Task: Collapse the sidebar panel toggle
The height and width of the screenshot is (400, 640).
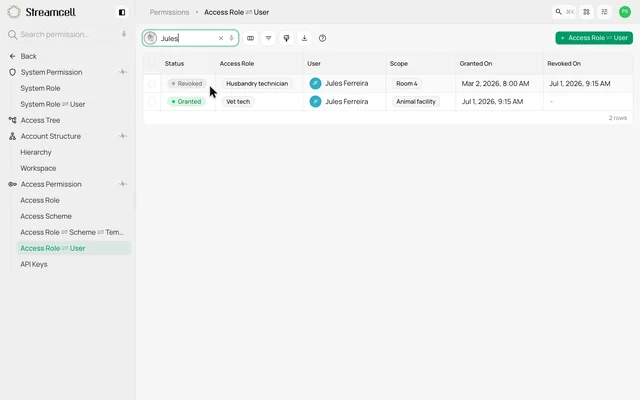Action: pos(122,12)
